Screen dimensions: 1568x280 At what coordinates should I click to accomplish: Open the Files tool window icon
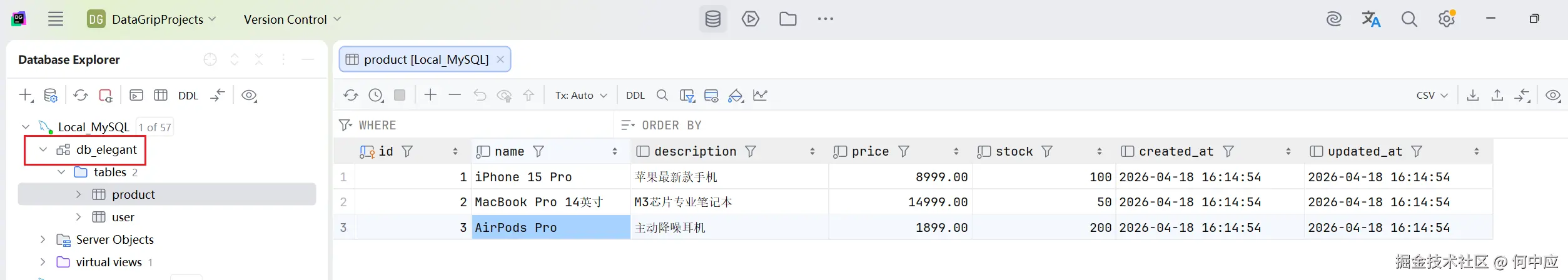[788, 19]
